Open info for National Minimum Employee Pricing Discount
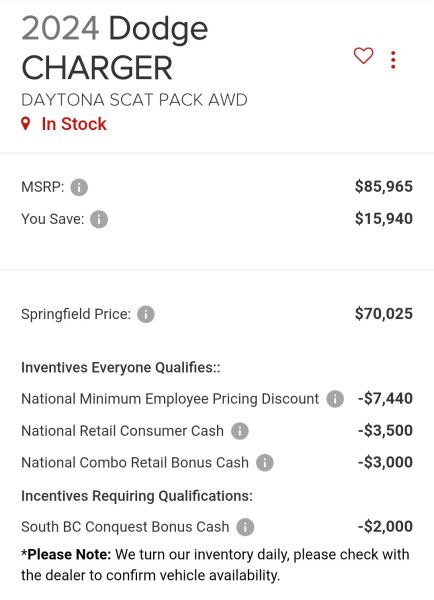This screenshot has height=600, width=434. point(335,399)
